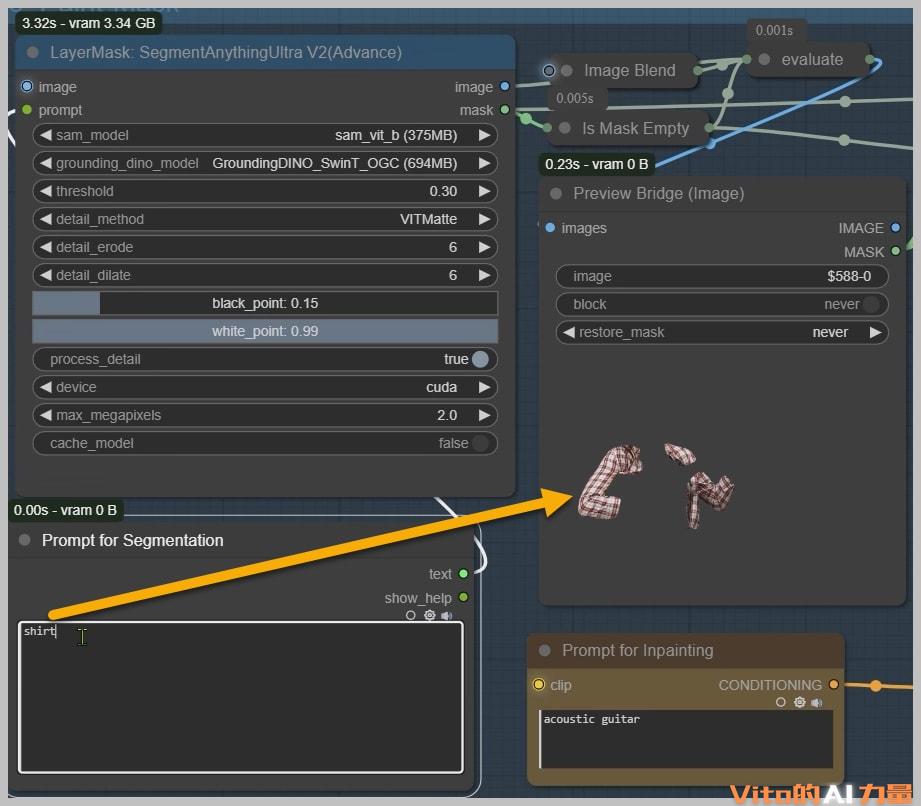Collapse the SegmentAnythingUltra V2 node via its title dot

tap(33, 52)
